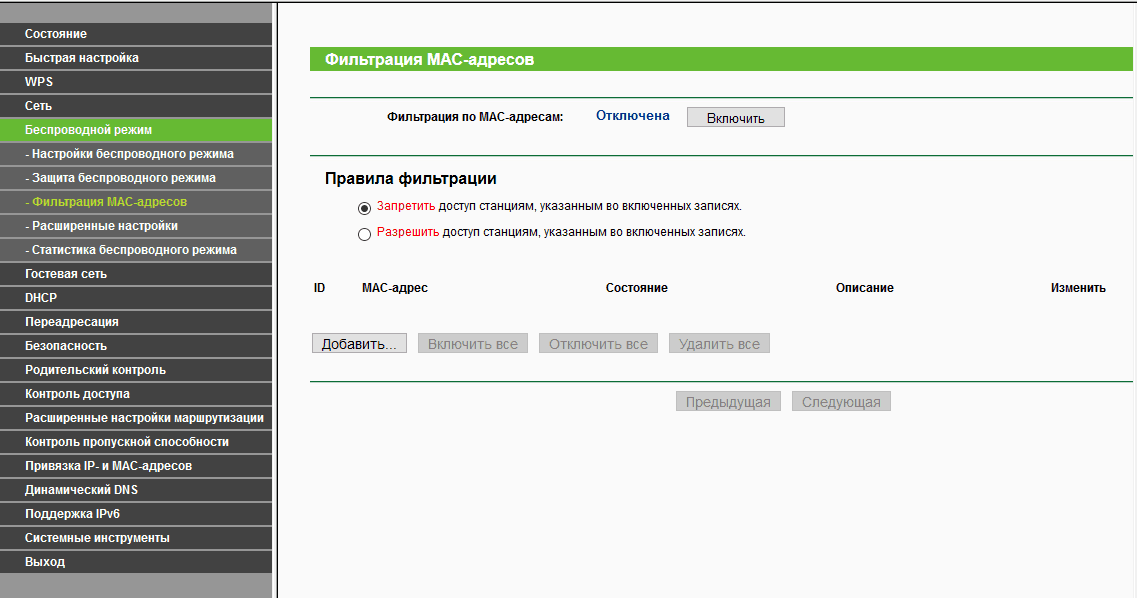Viewport: 1137px width, 598px height.
Task: Open Контроль доступа section
Action: (x=136, y=394)
